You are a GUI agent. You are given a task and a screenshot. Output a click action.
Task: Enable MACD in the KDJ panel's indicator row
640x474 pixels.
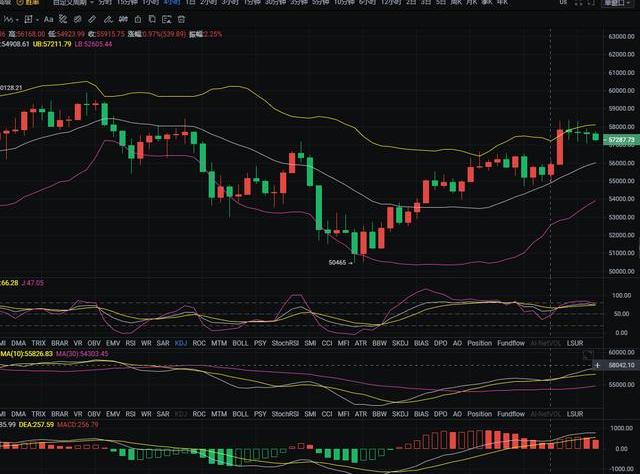tap(2, 342)
